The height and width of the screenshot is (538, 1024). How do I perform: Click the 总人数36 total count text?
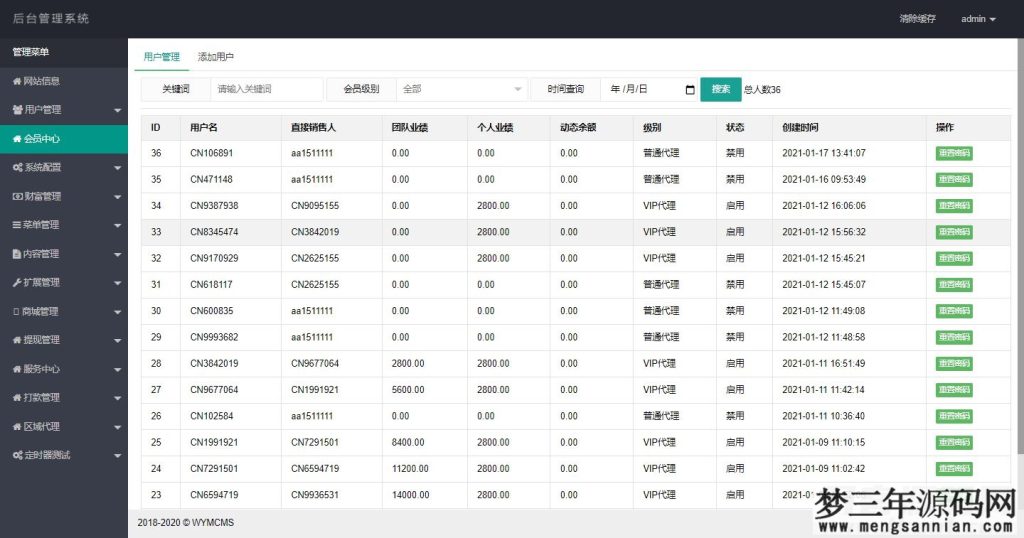(762, 90)
